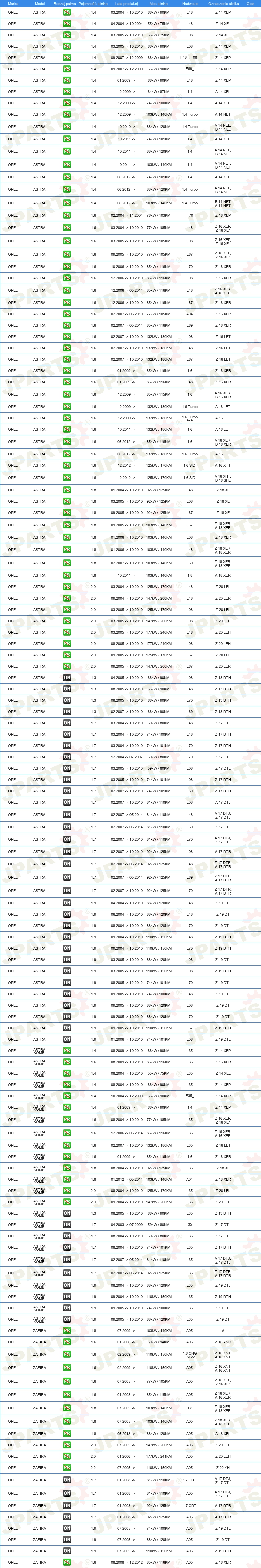Viewport: 261px width, 1568px height.
Task: Select the A 18 XEL engine code
Action: (223, 1434)
